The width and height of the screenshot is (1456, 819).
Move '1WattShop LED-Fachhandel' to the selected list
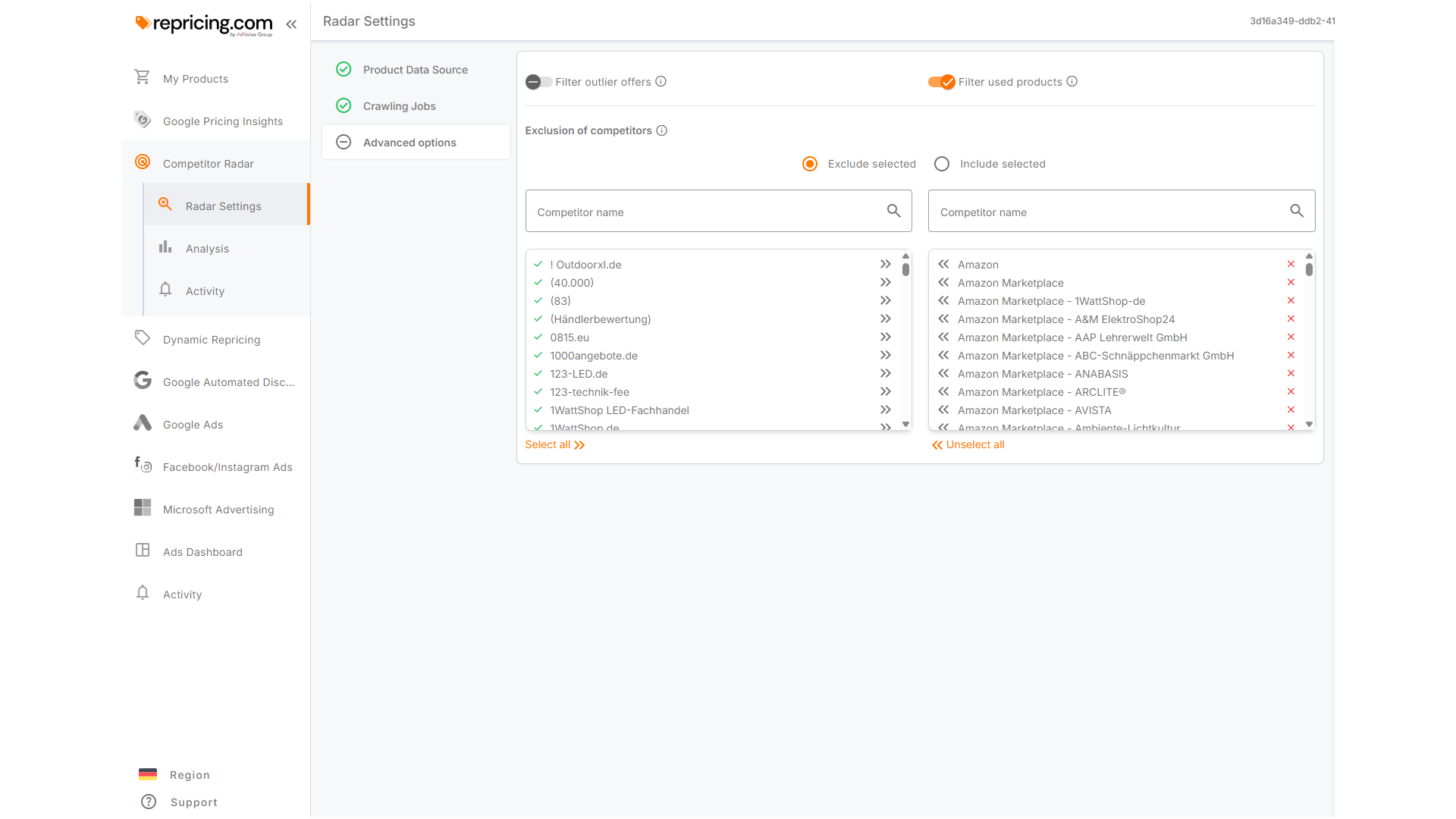[x=886, y=409]
